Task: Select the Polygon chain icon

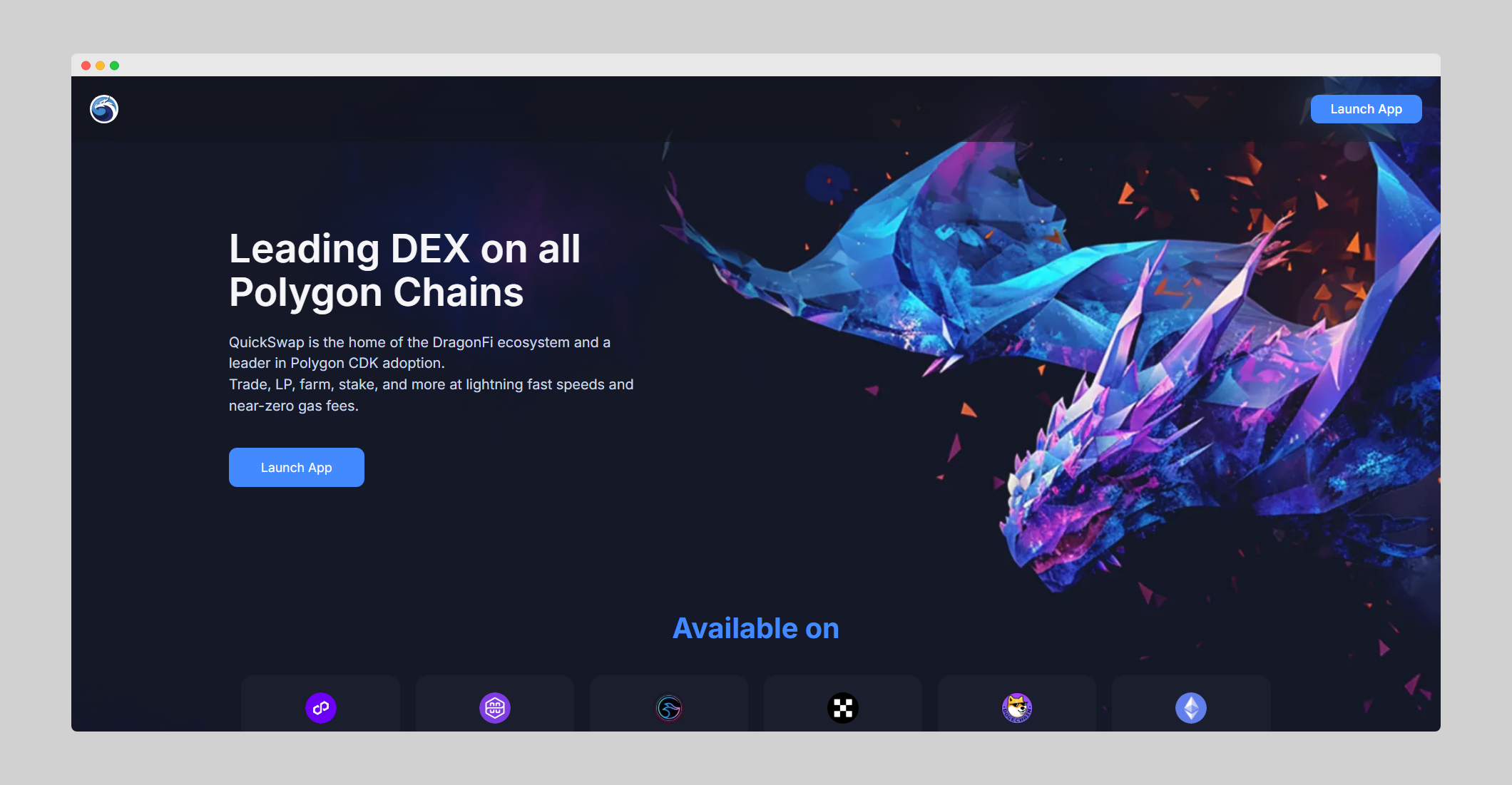Action: (321, 708)
